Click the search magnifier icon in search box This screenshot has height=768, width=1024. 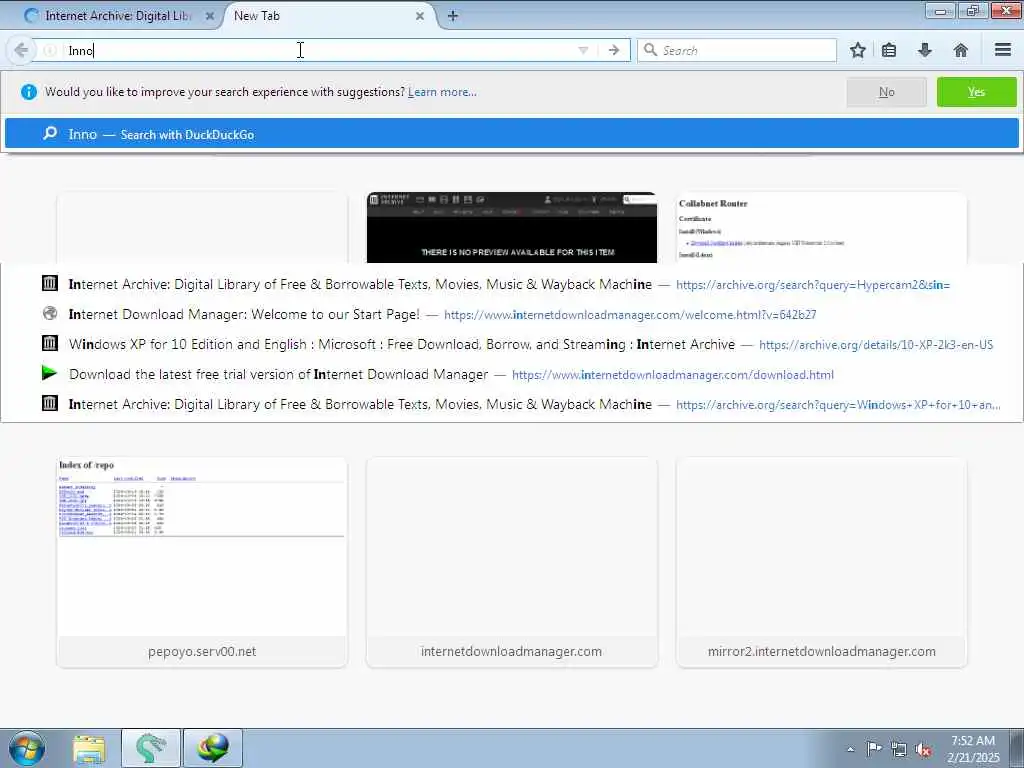click(650, 50)
